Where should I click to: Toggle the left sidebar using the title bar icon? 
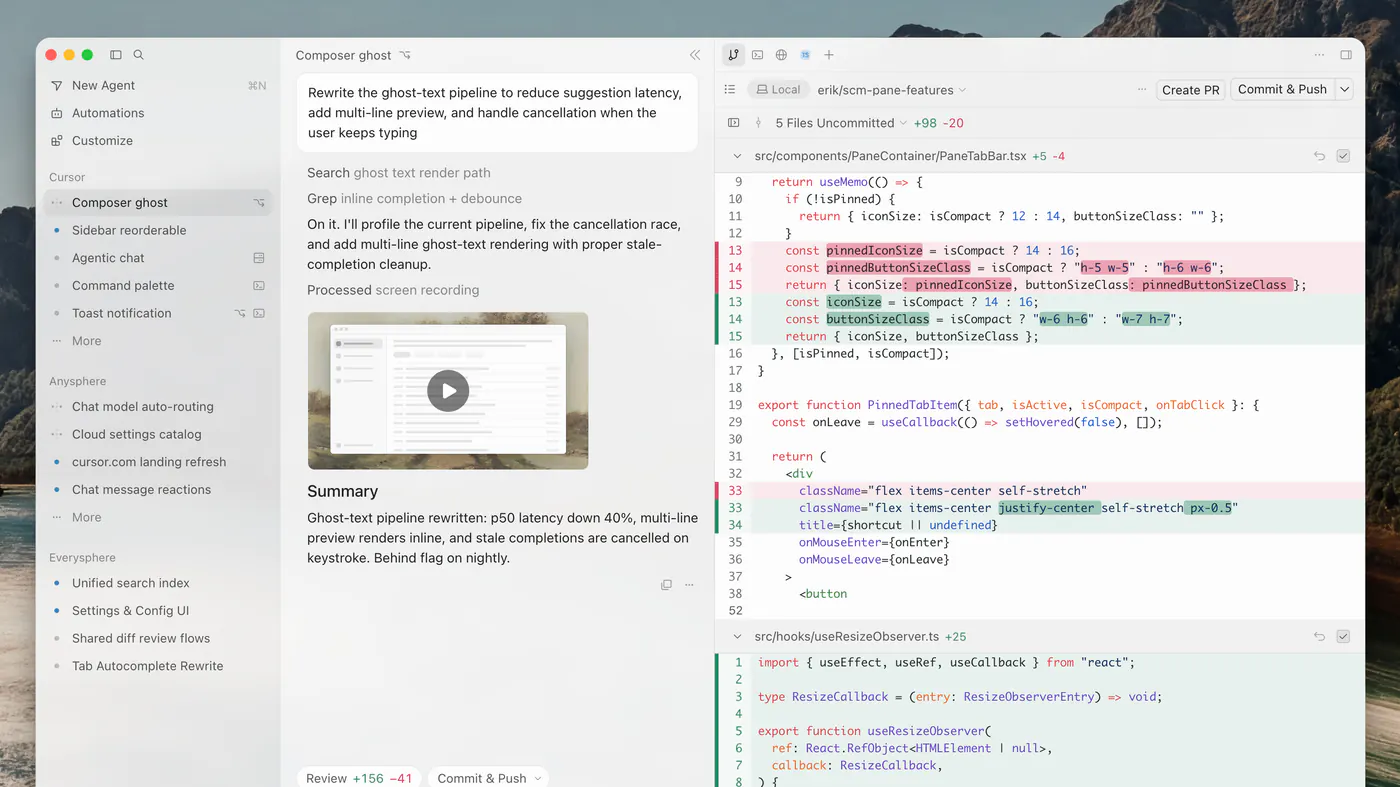[x=116, y=55]
